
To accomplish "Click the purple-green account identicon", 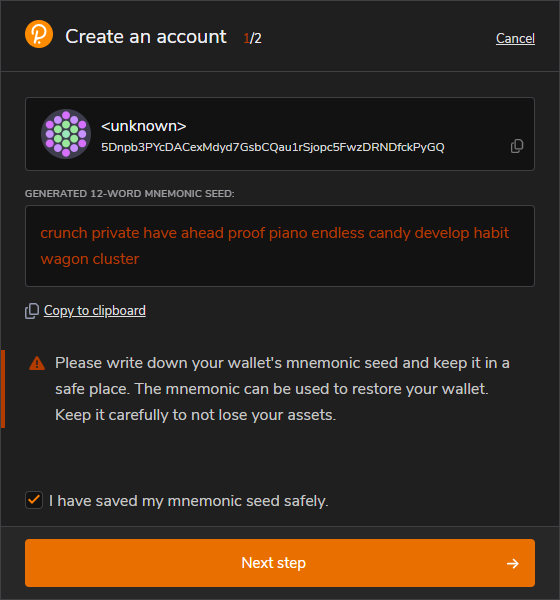I will point(66,134).
